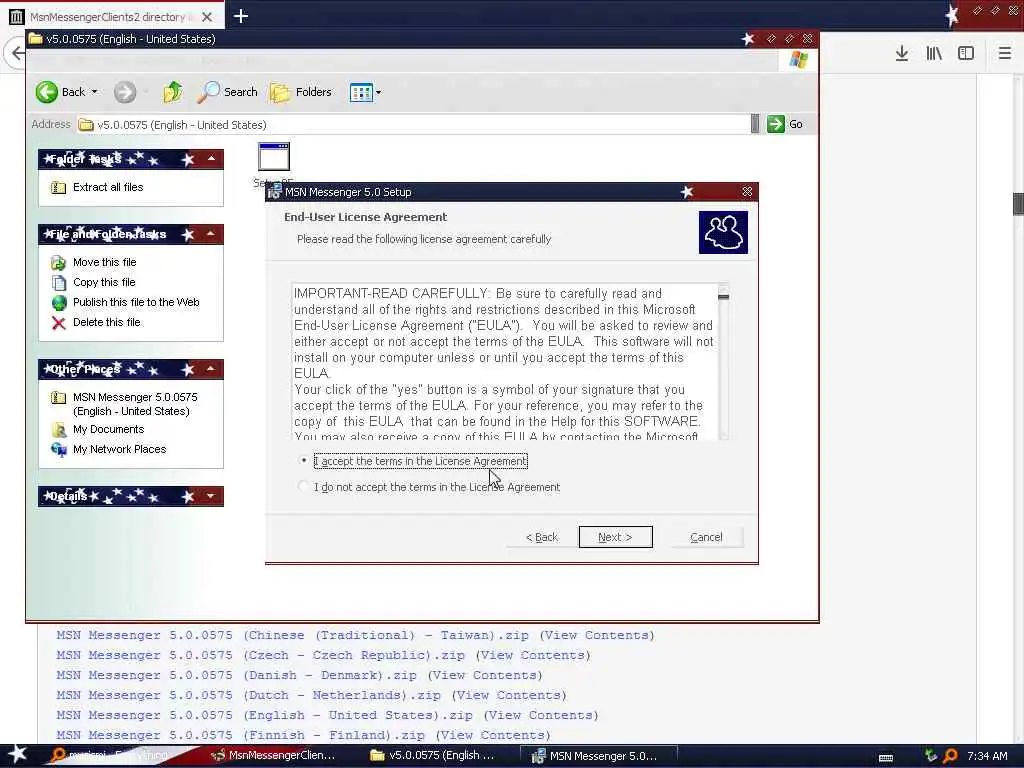Collapse File and Folder Tasks panel

[211, 234]
